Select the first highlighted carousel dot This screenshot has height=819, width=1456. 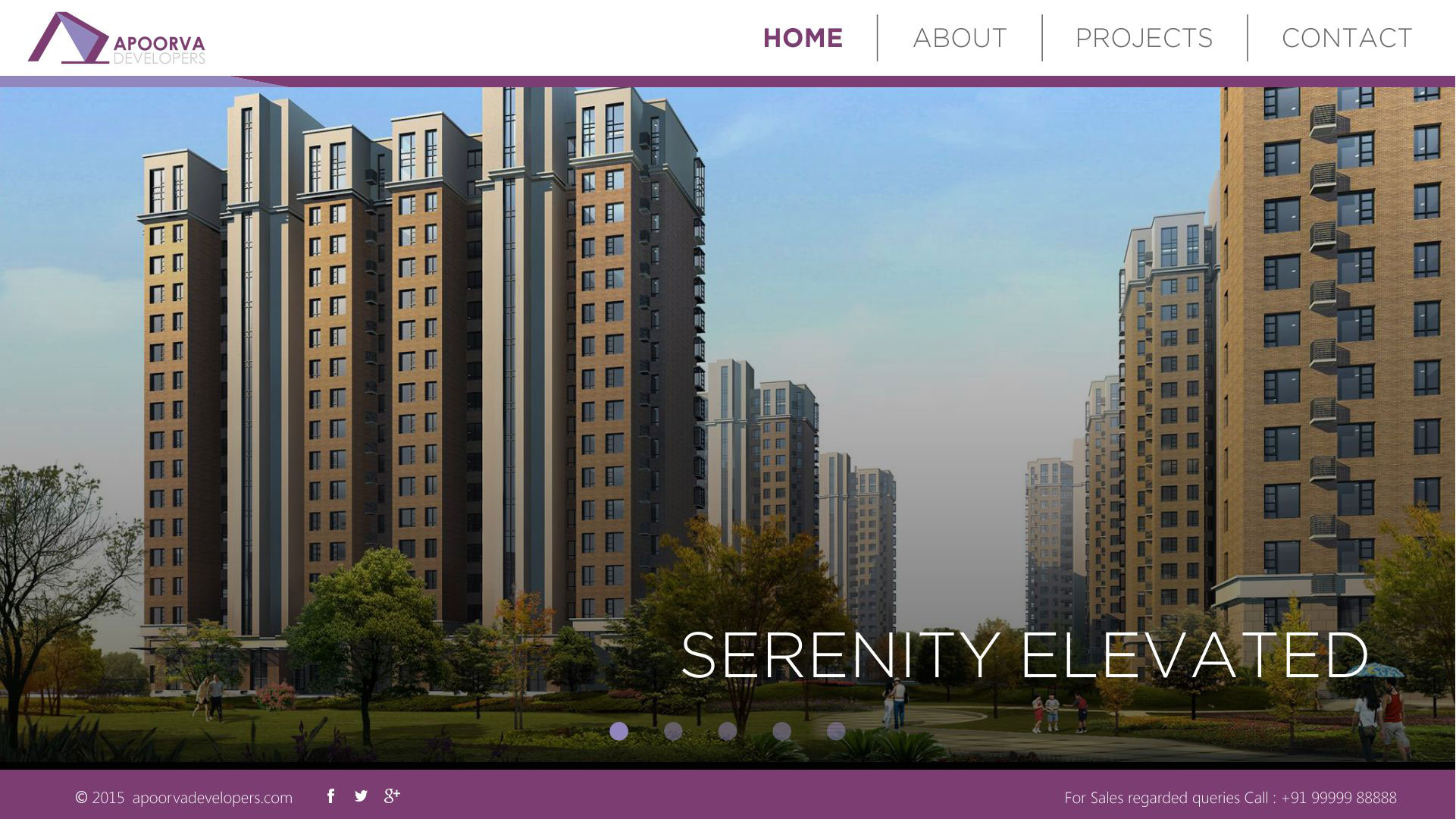point(618,731)
